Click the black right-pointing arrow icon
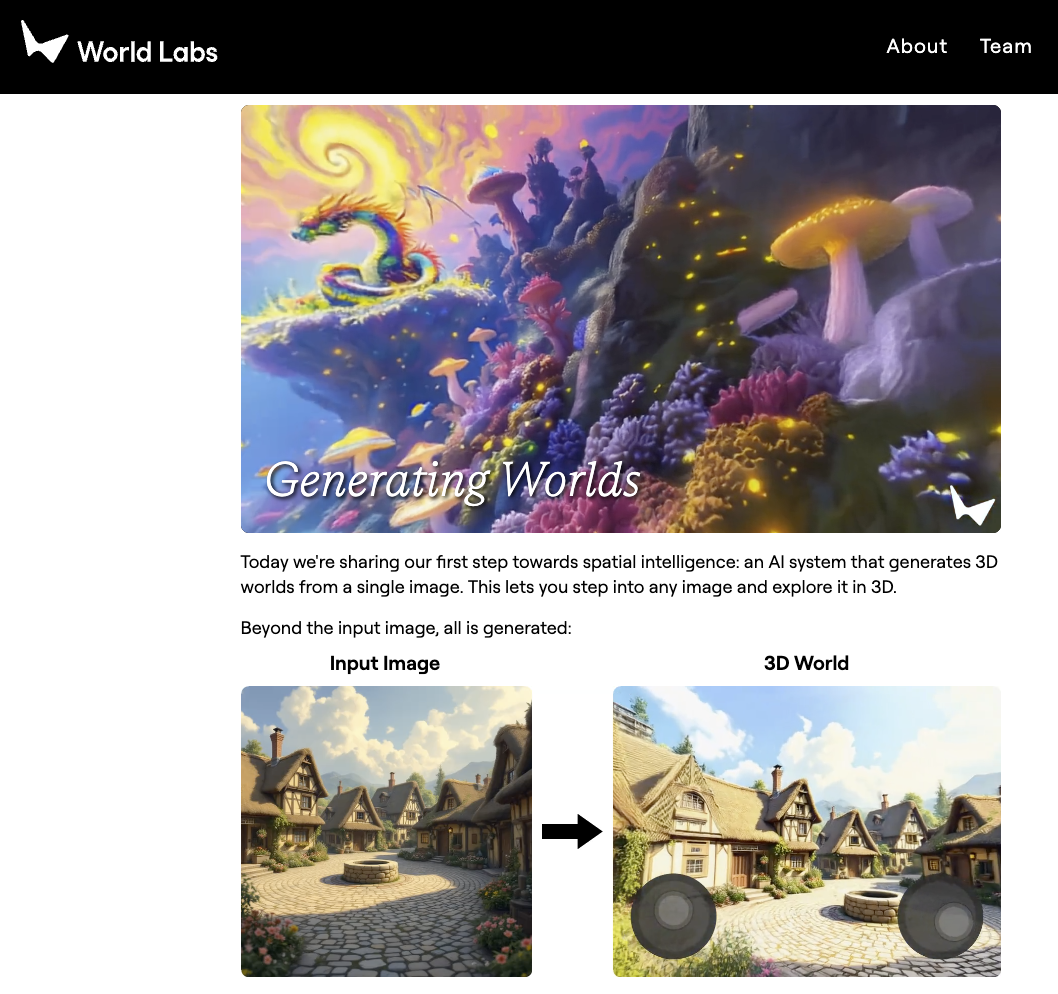 point(572,831)
